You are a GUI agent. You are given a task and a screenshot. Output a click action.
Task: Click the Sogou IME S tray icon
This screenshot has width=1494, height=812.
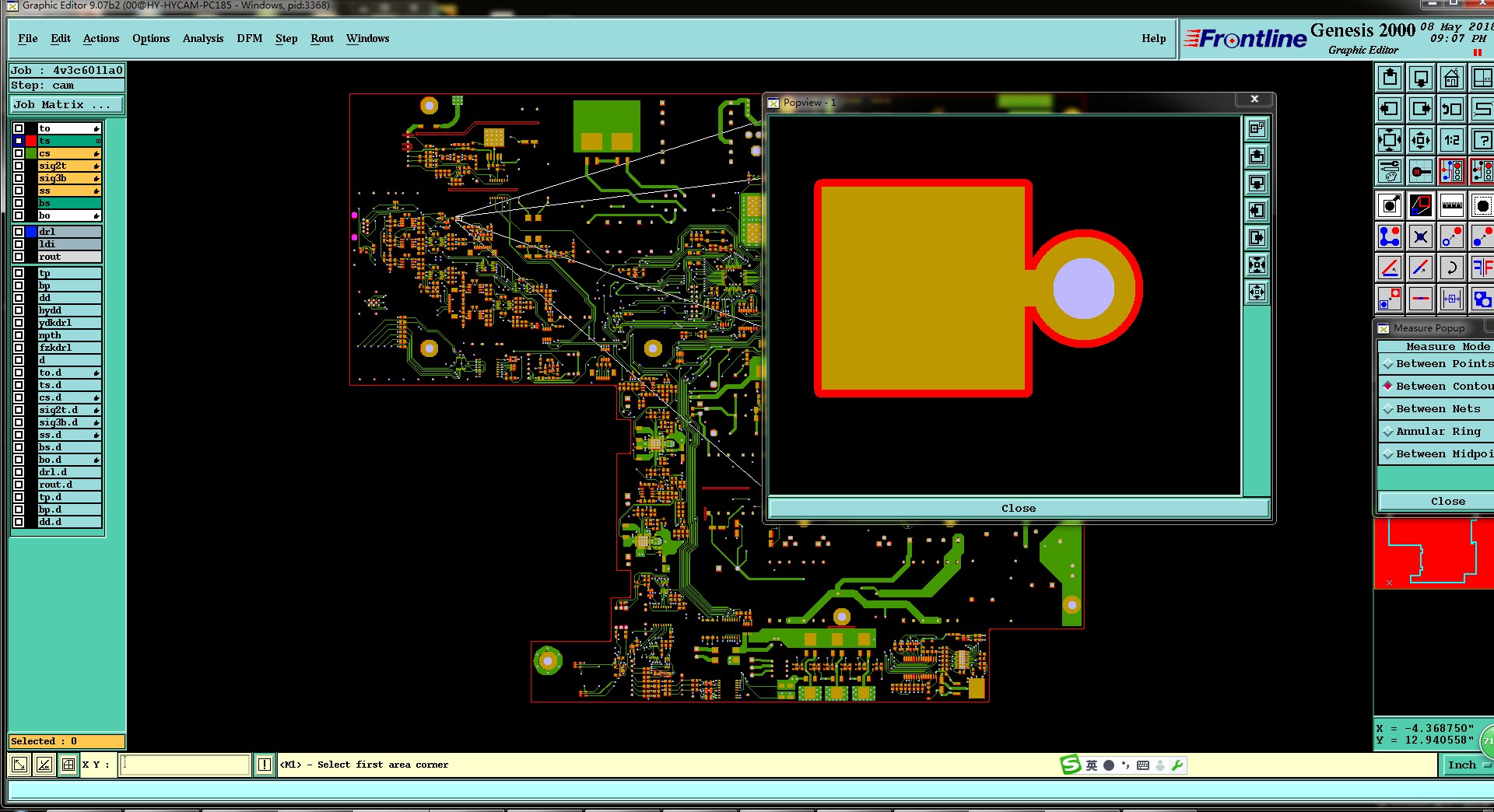[x=1071, y=765]
